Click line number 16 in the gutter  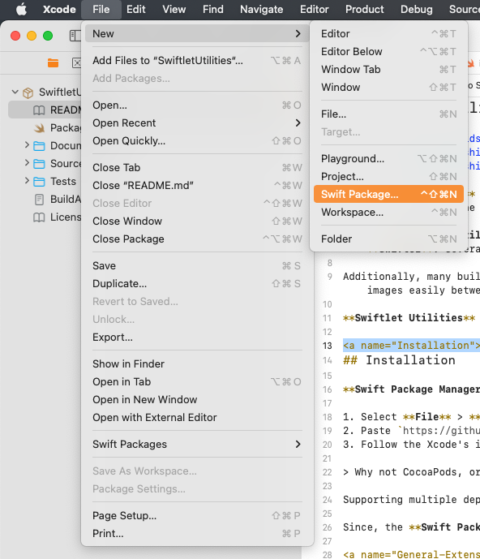coord(327,390)
